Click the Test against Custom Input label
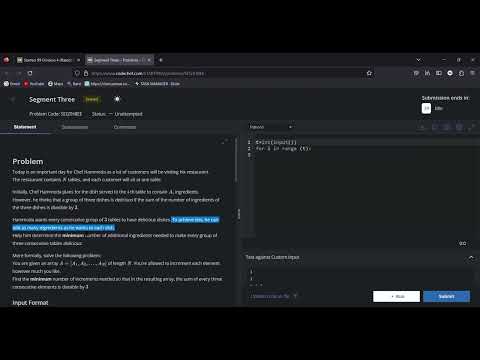The image size is (480, 360). tap(272, 257)
